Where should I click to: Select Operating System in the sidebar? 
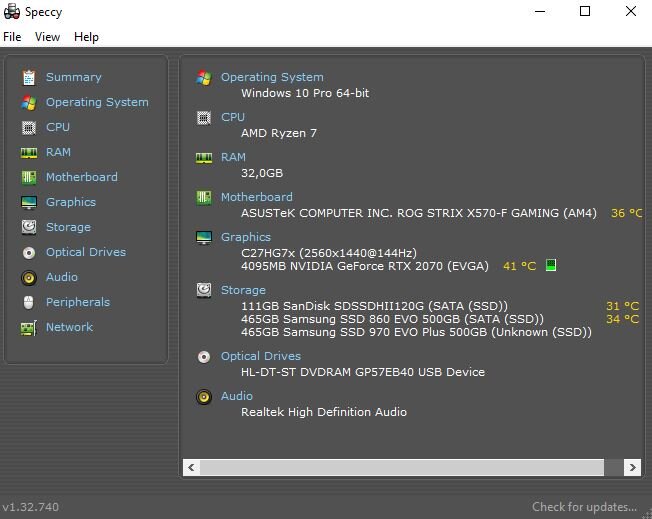(97, 102)
